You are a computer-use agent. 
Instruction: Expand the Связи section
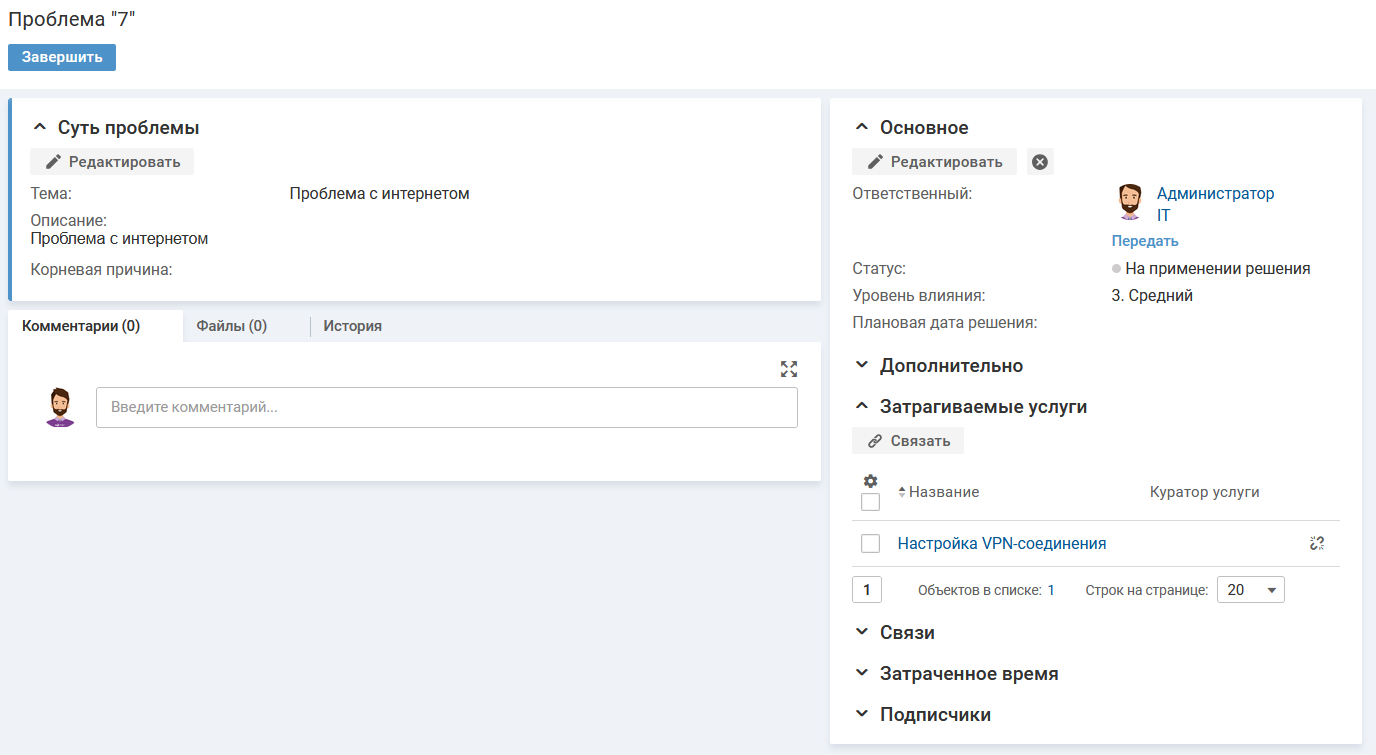coord(906,632)
